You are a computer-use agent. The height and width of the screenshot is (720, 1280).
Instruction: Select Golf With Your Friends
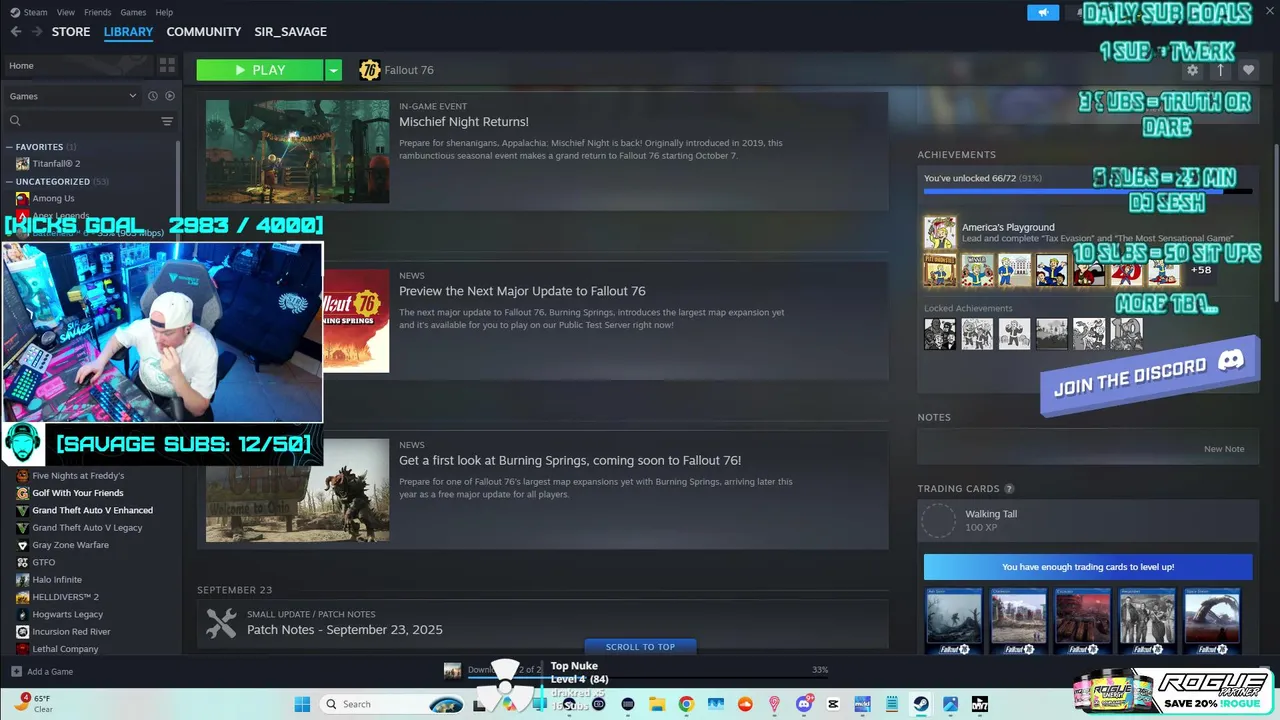[x=78, y=493]
